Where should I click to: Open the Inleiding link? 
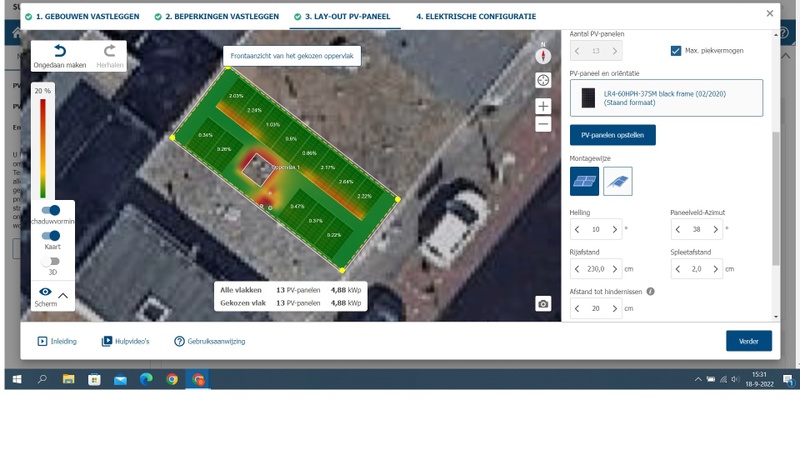[x=57, y=341]
